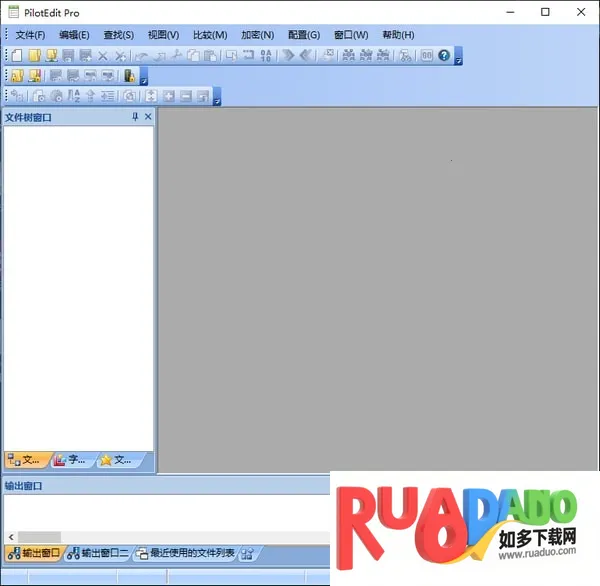Viewport: 600px width, 586px height.
Task: Click the left scroll arrow in output window
Action: click(x=9, y=536)
